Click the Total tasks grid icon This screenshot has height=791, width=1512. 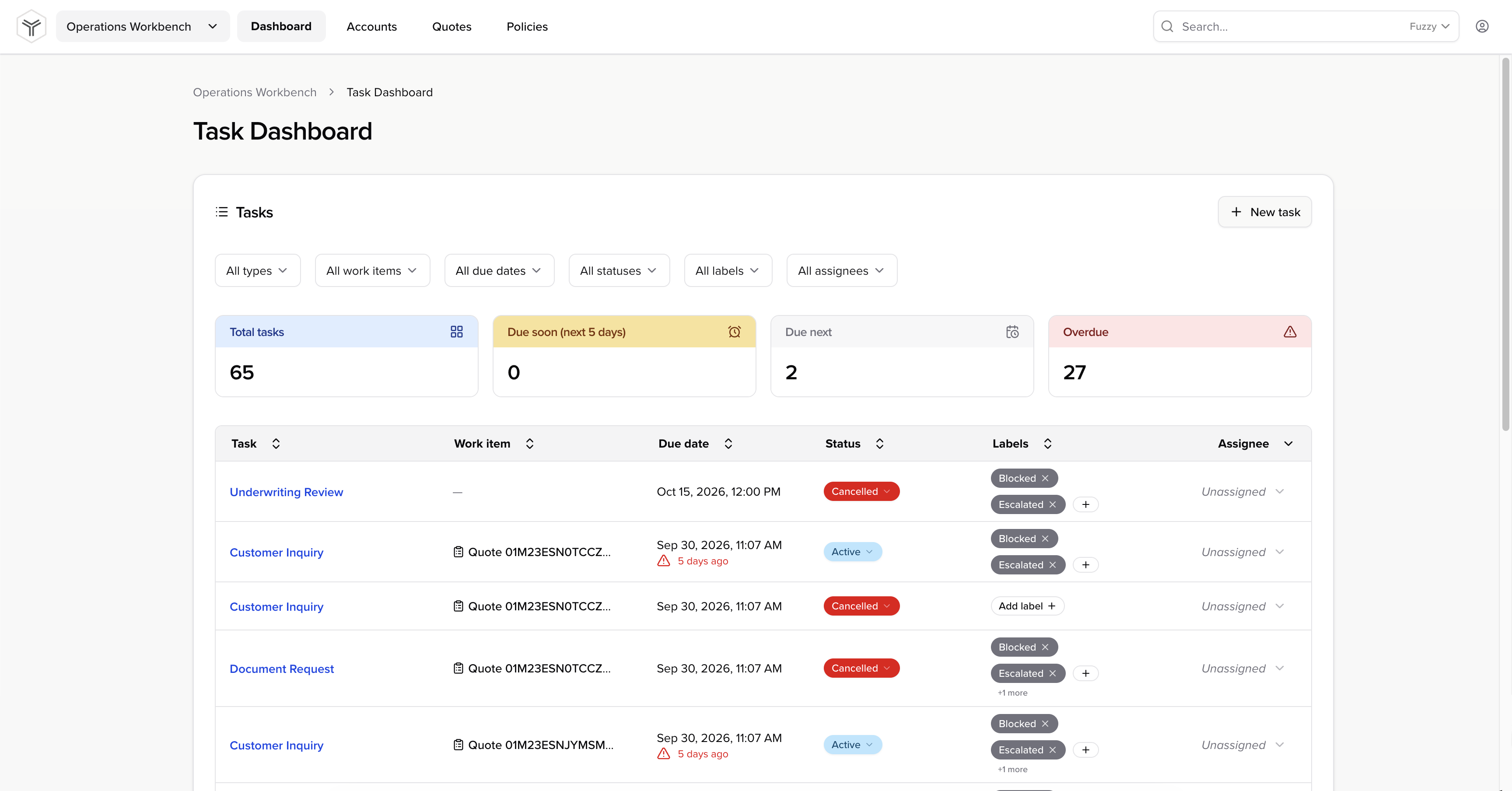coord(456,332)
